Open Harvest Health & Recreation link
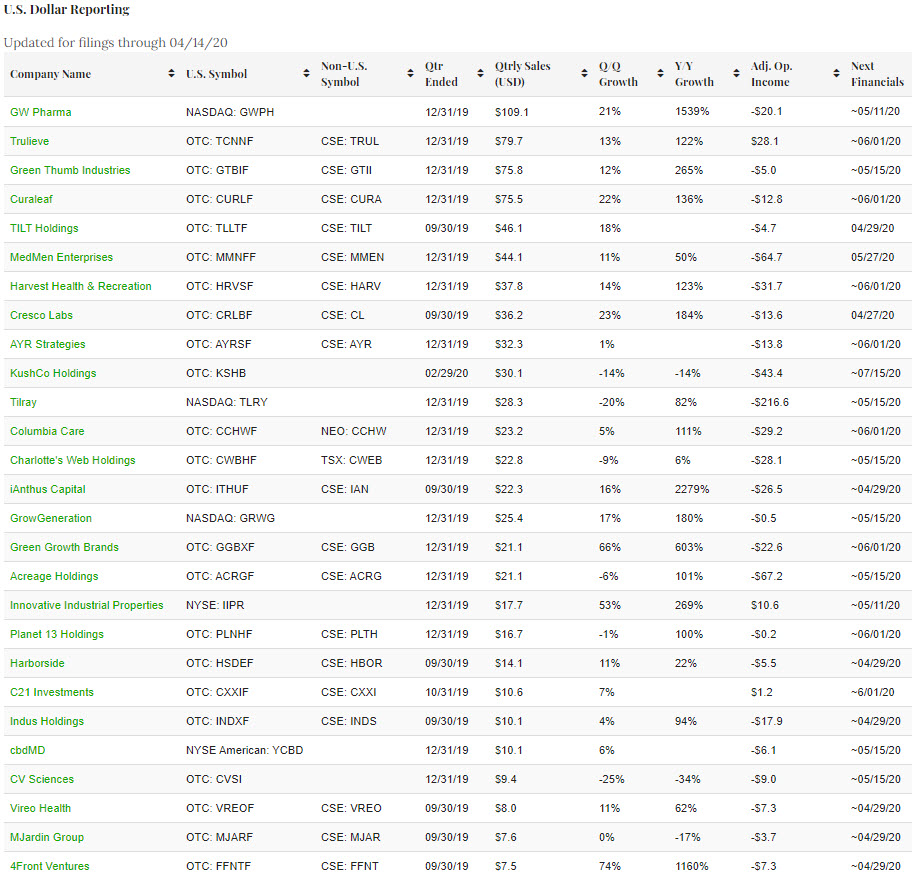912x878 pixels. click(81, 286)
